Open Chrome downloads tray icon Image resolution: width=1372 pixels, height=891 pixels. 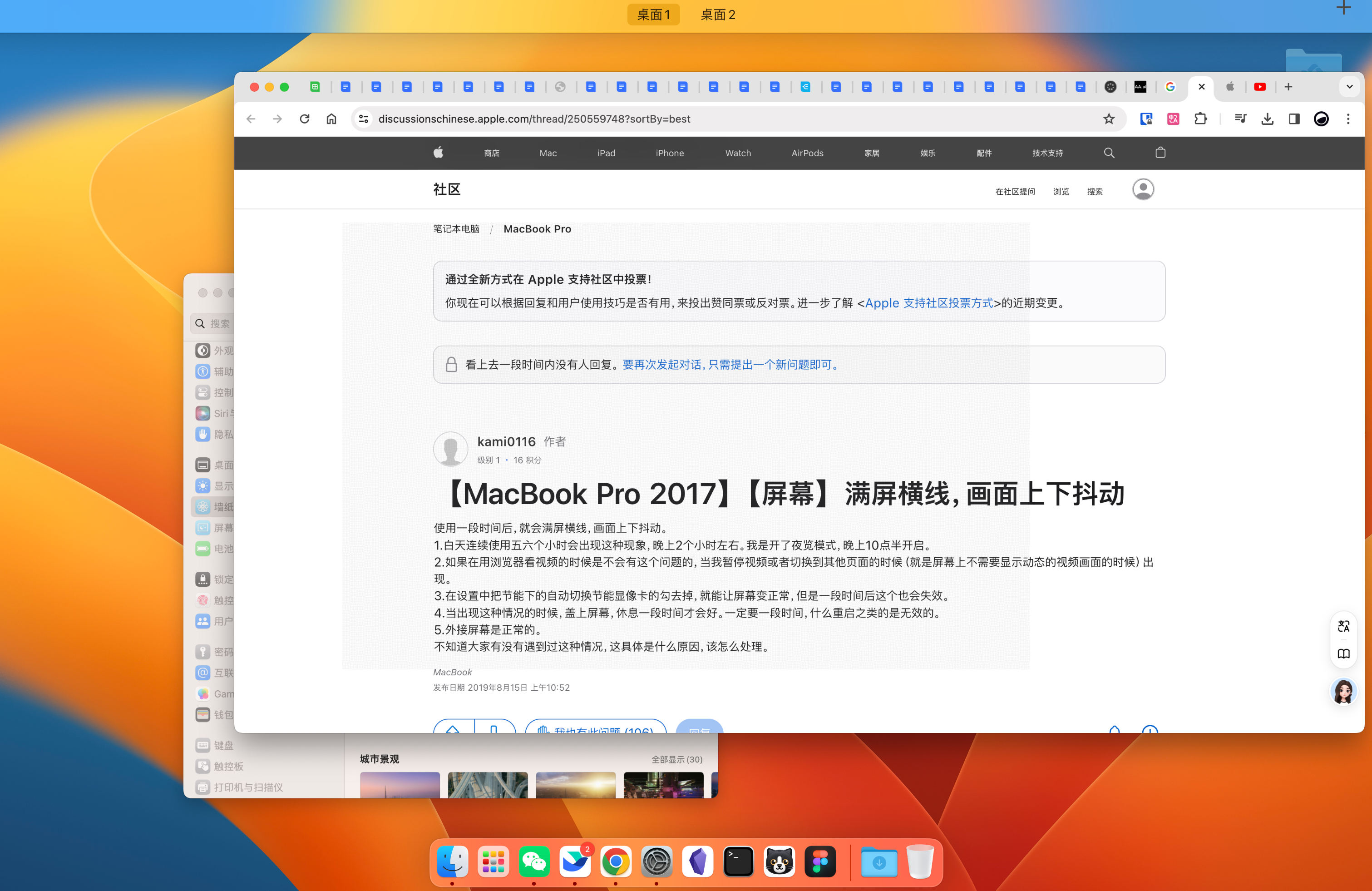point(1267,119)
